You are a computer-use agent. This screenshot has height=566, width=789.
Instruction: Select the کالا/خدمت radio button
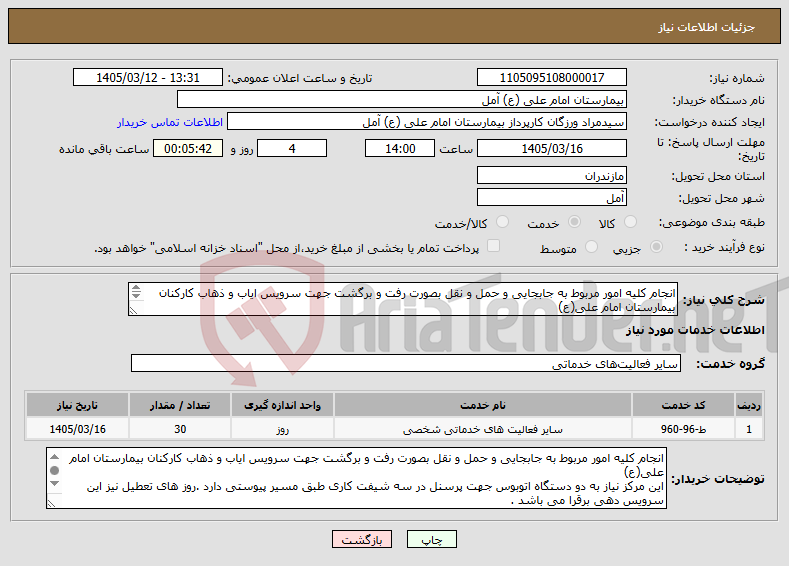(502, 222)
